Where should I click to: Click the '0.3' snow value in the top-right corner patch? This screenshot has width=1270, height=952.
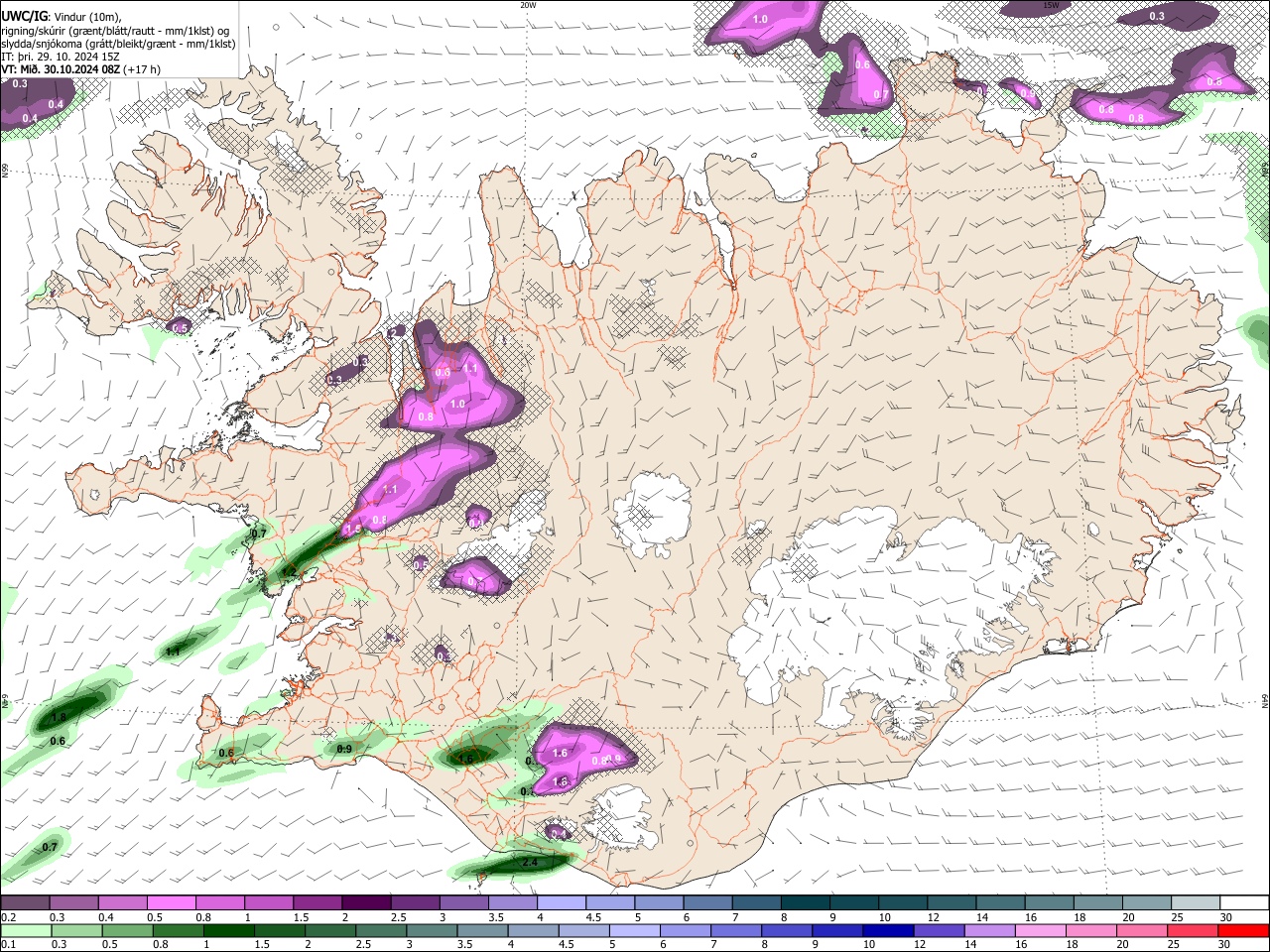(1157, 17)
